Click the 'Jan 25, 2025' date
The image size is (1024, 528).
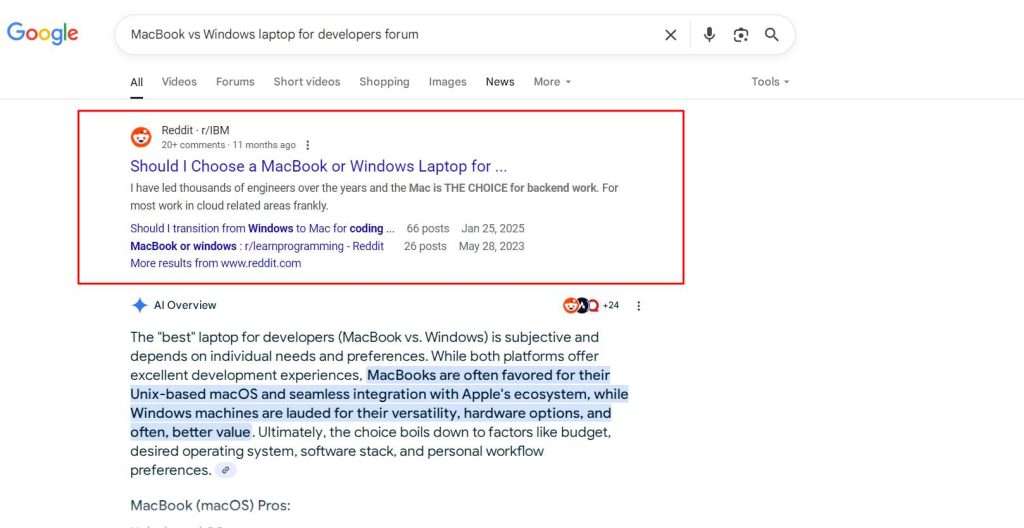click(493, 229)
